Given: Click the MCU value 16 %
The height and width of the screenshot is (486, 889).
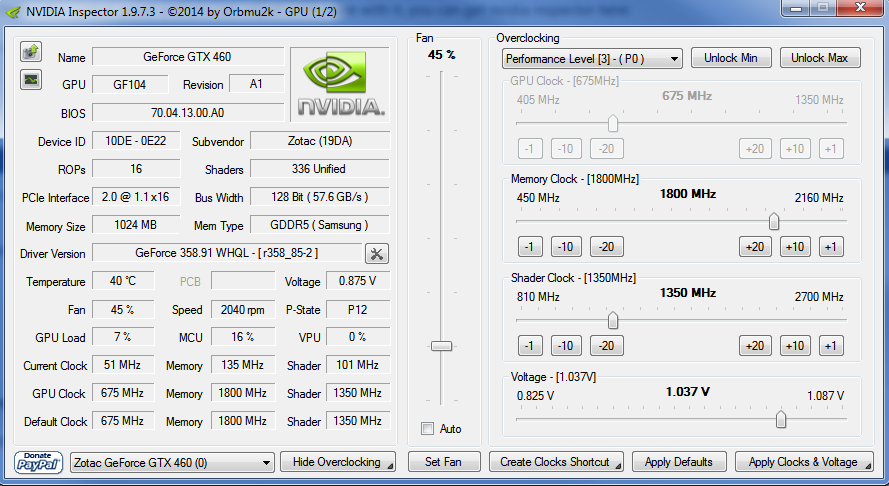Looking at the screenshot, I should click(243, 337).
